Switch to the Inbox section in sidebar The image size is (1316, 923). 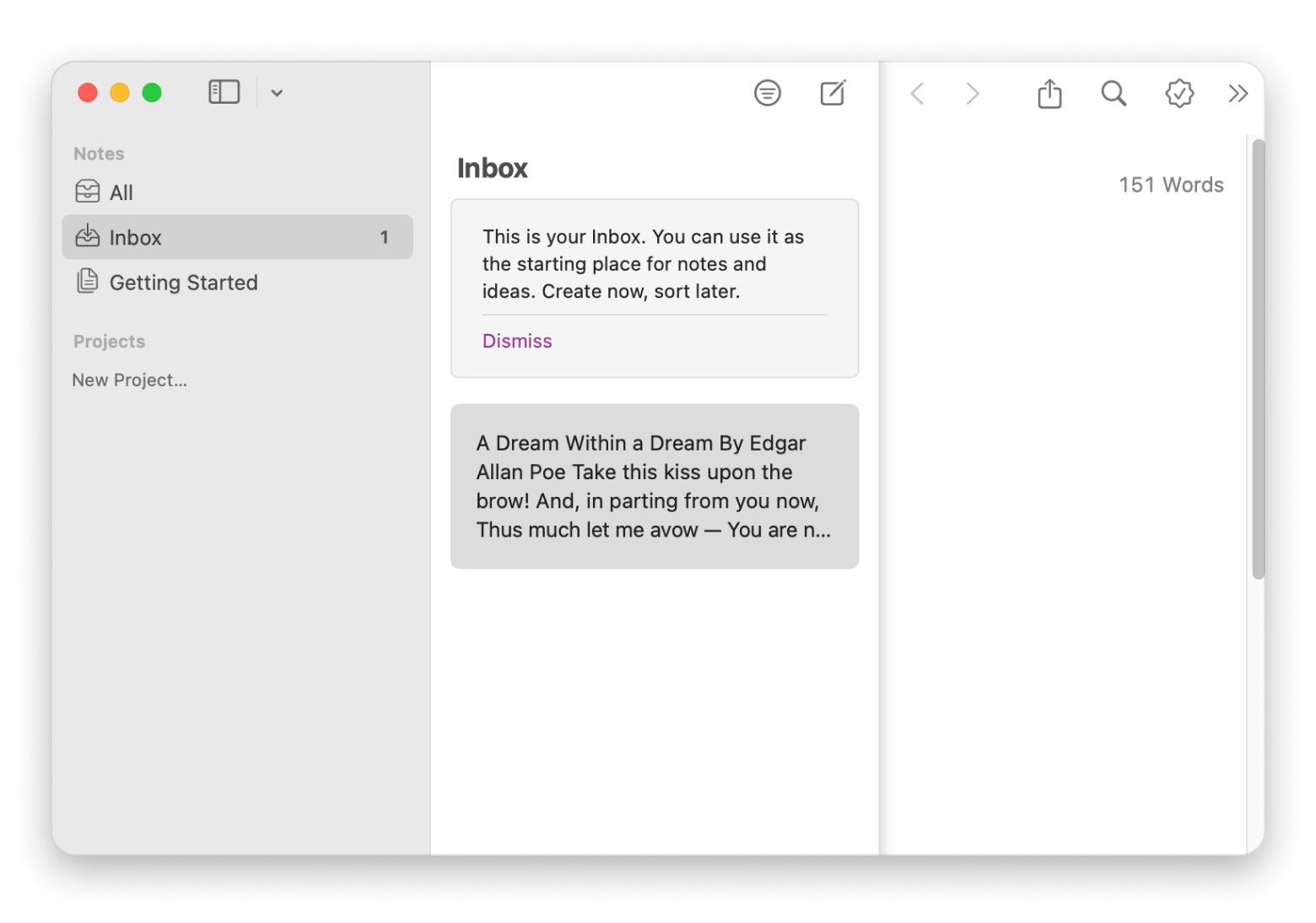[x=135, y=237]
